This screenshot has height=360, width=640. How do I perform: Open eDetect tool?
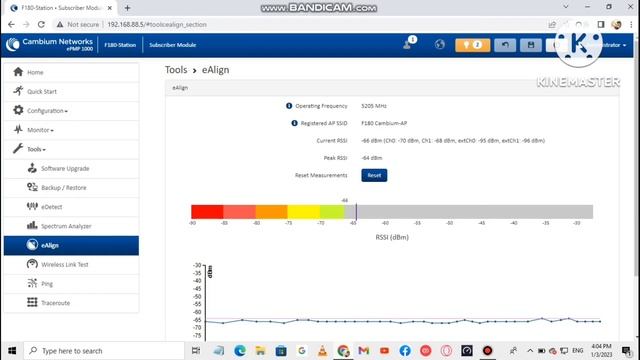(71, 207)
